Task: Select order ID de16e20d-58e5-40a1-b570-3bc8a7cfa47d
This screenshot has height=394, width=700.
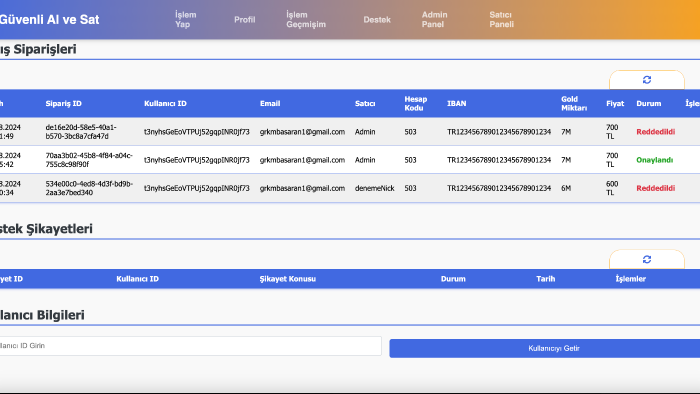Action: [81, 132]
